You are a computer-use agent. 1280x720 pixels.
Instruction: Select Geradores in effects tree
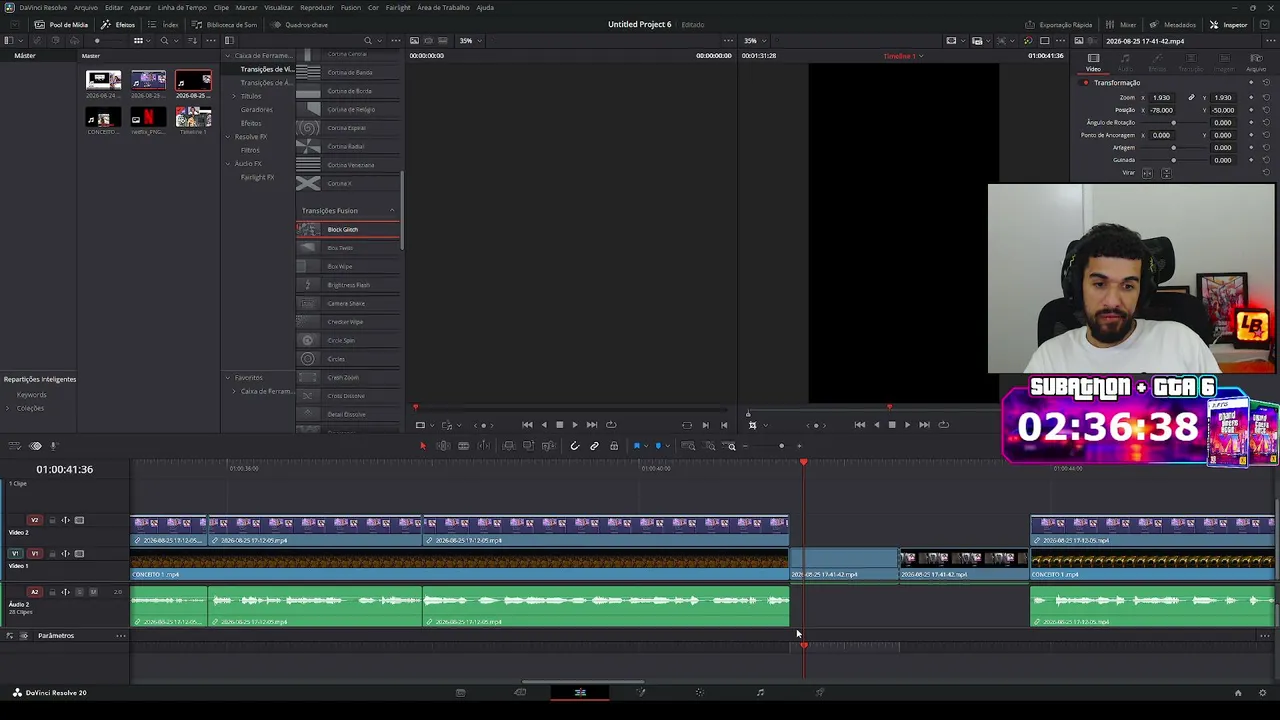tap(256, 110)
